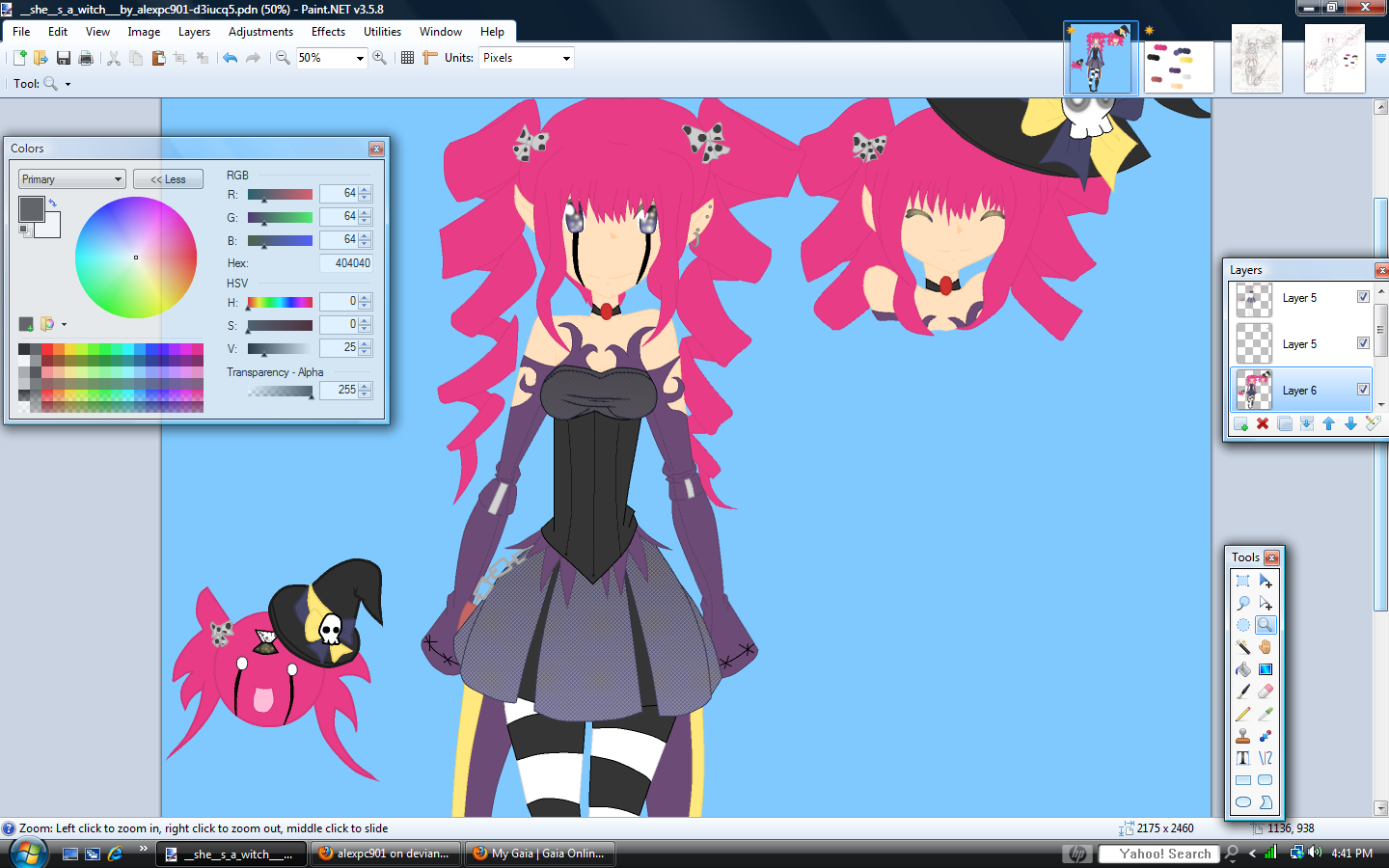Close the Colors panel
The width and height of the screenshot is (1389, 868).
(x=376, y=149)
